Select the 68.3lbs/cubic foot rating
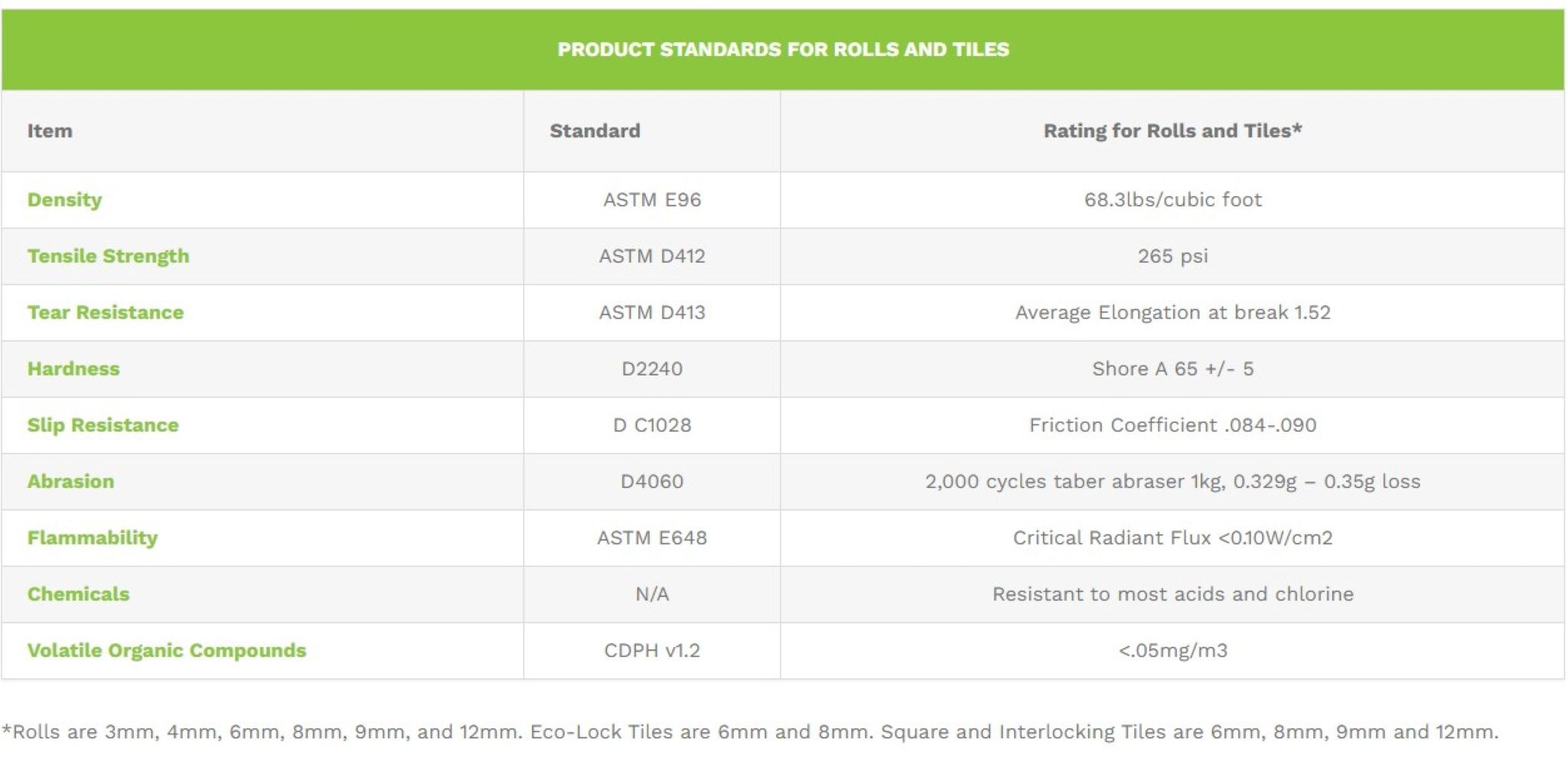1568x765 pixels. [x=1172, y=200]
